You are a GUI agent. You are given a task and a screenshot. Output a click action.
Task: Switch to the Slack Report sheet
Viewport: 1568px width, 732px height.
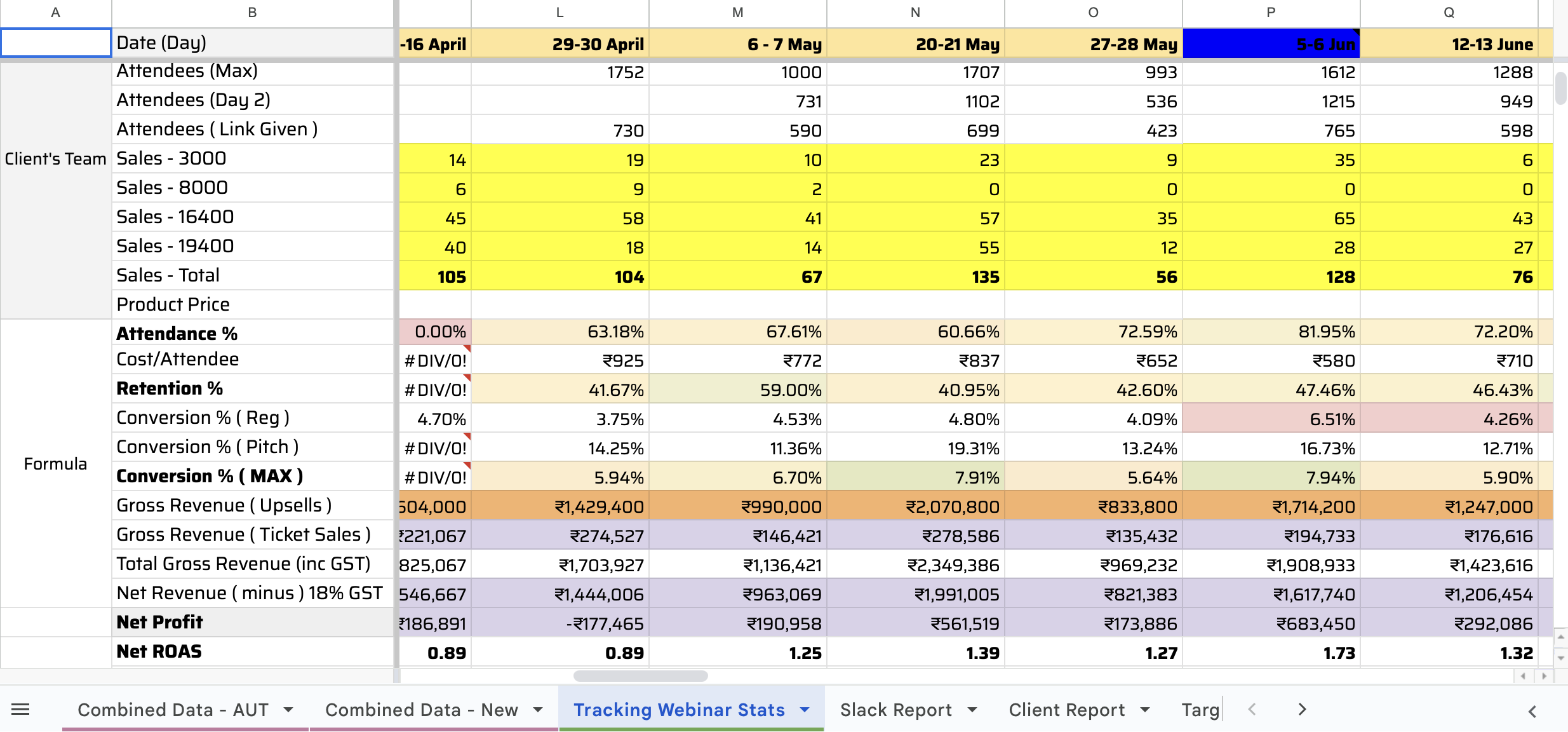(895, 709)
